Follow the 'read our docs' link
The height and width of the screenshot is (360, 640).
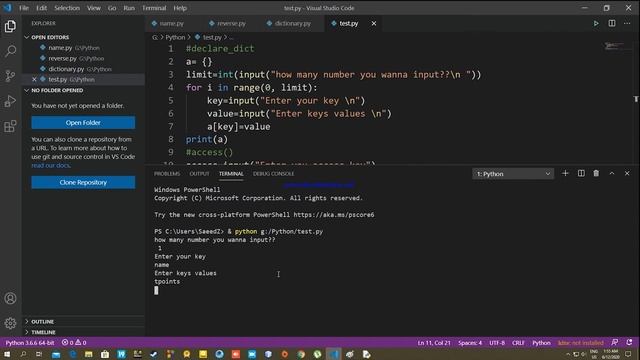(x=51, y=165)
